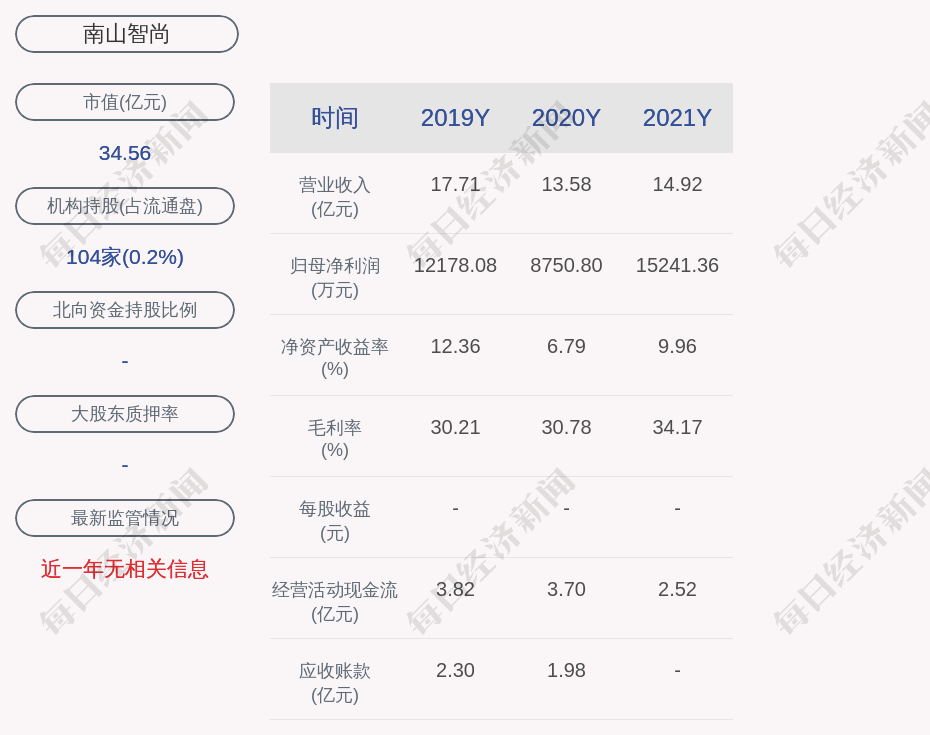Select the 大股东质押率 label pill

(125, 414)
